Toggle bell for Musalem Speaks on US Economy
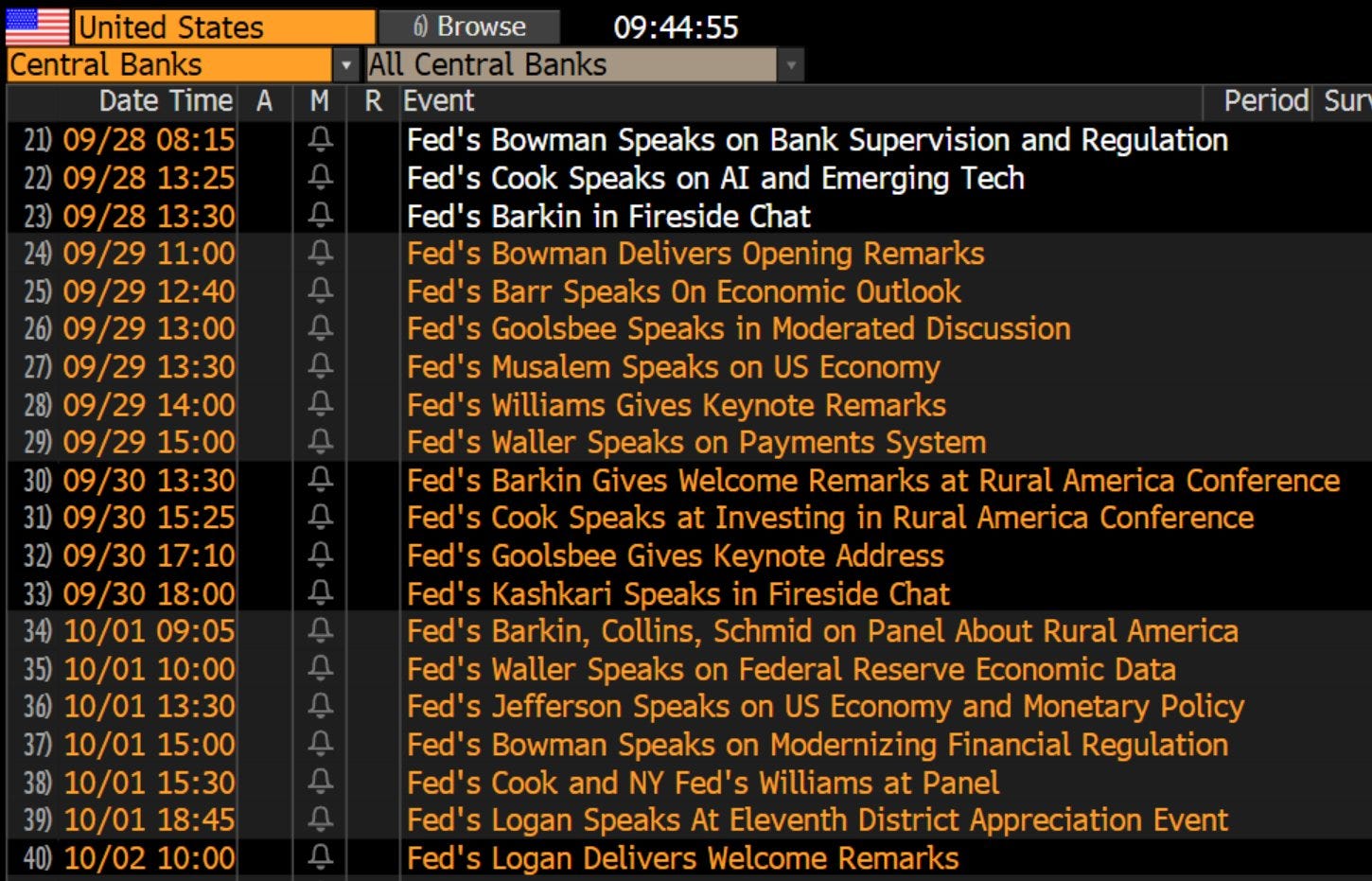Image resolution: width=1372 pixels, height=881 pixels. pyautogui.click(x=320, y=367)
